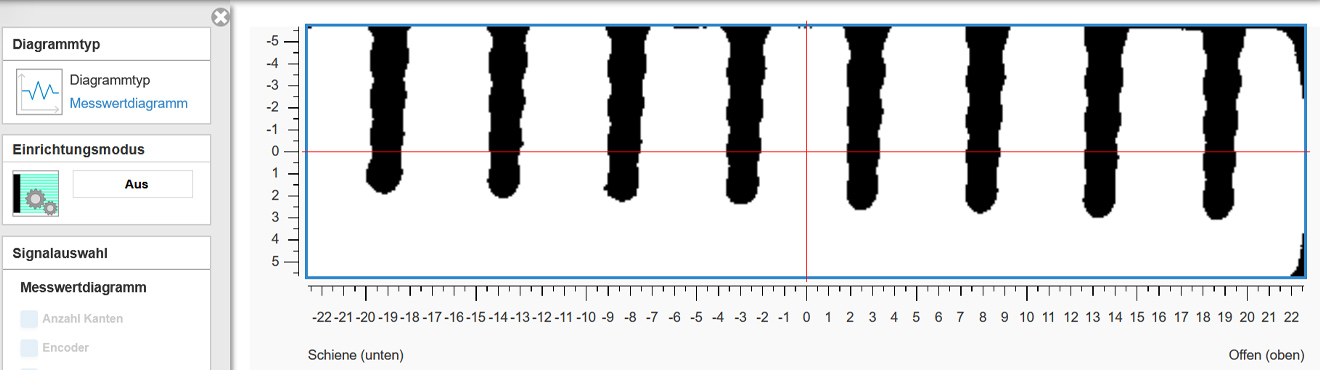Click the -20 tick on horizontal axis

(x=365, y=317)
